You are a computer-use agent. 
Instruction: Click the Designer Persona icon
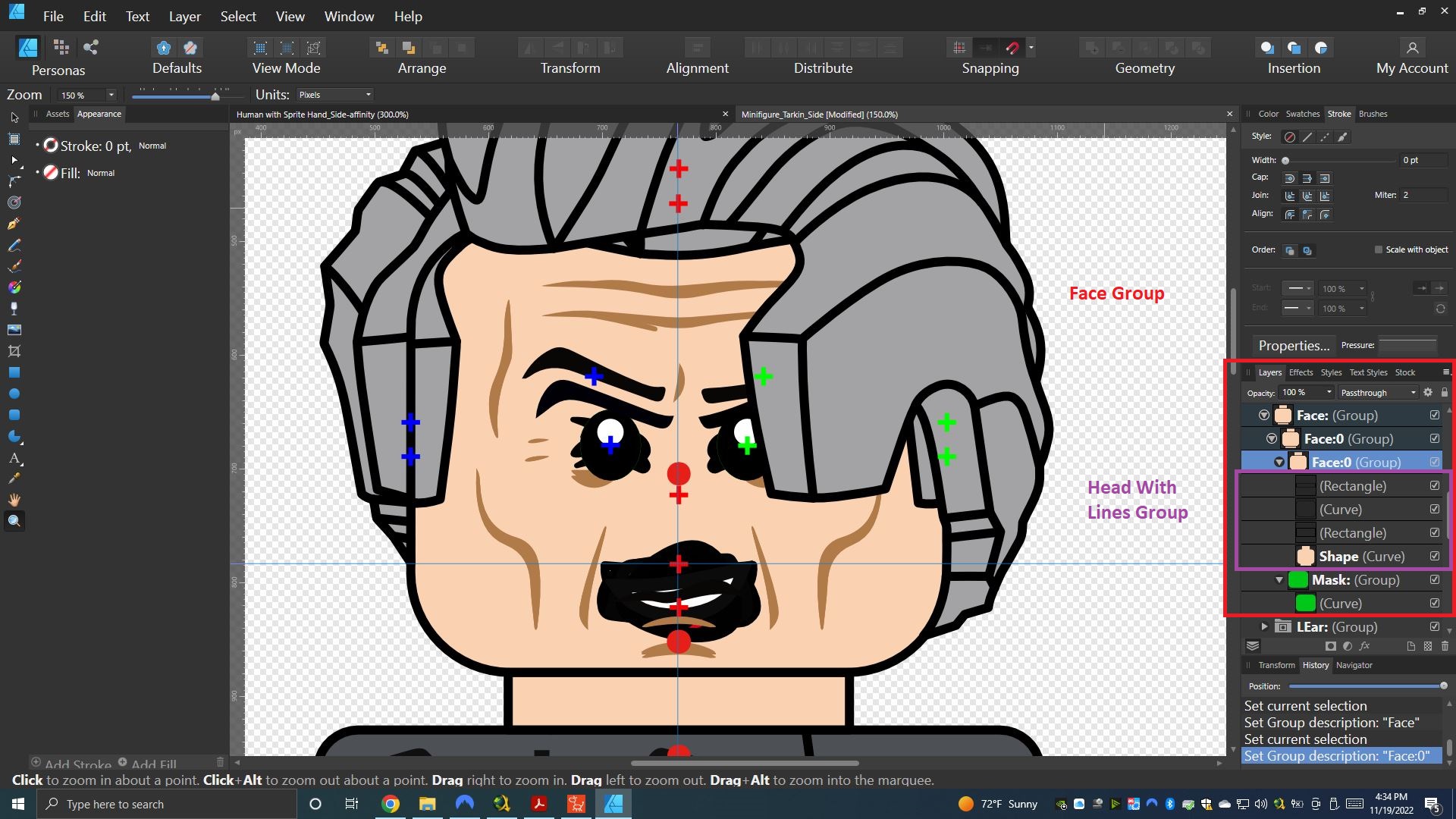28,48
